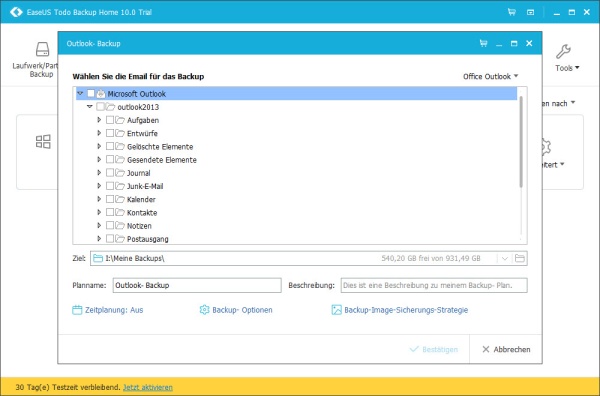Open Backup-Image-Sicherungs-Strategie link
600x396 pixels.
(x=406, y=310)
